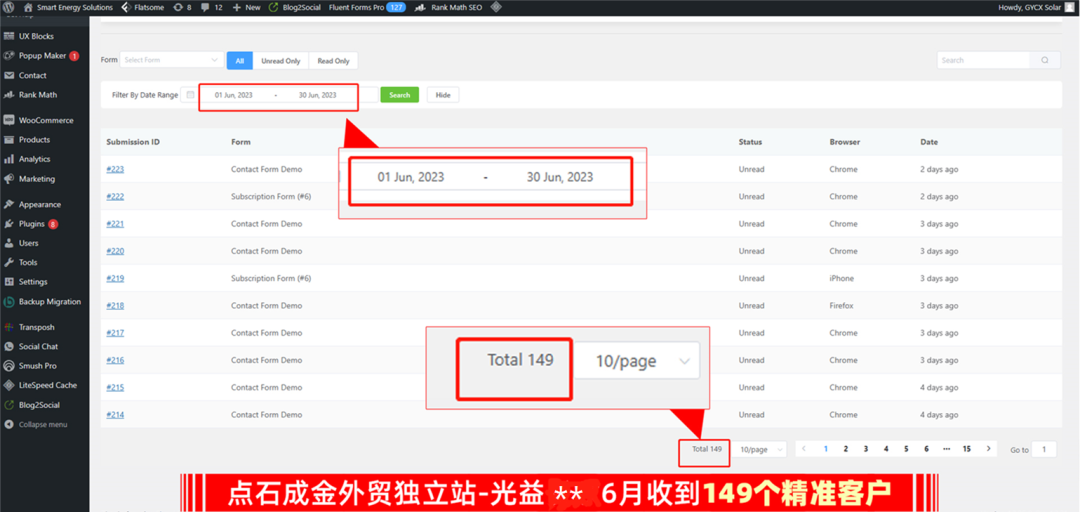Open the Select Form dropdown
Screen dimensions: 1080x512
172,60
